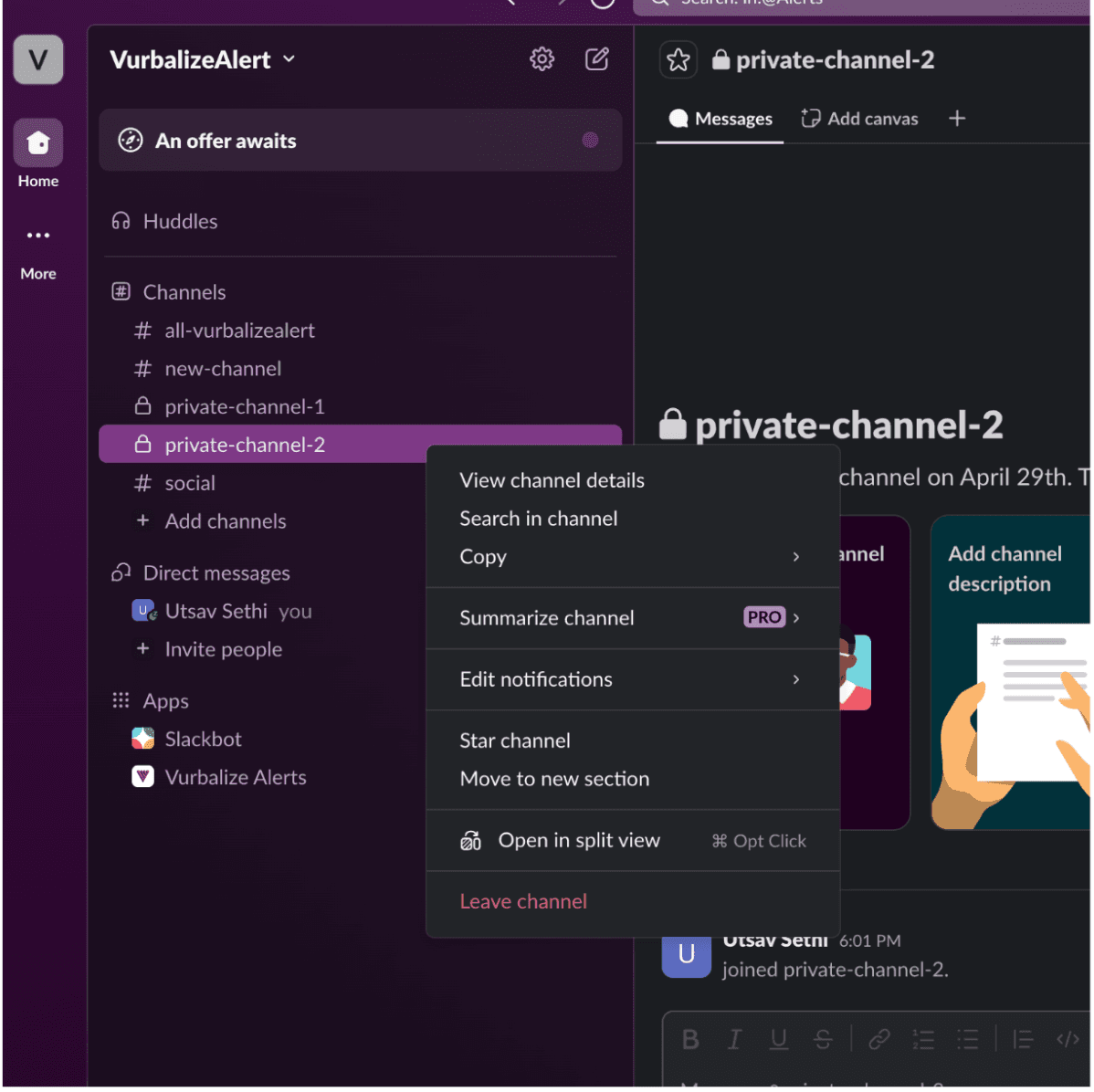Collapse the Direct messages section
The image size is (1094, 1092).
[200, 572]
